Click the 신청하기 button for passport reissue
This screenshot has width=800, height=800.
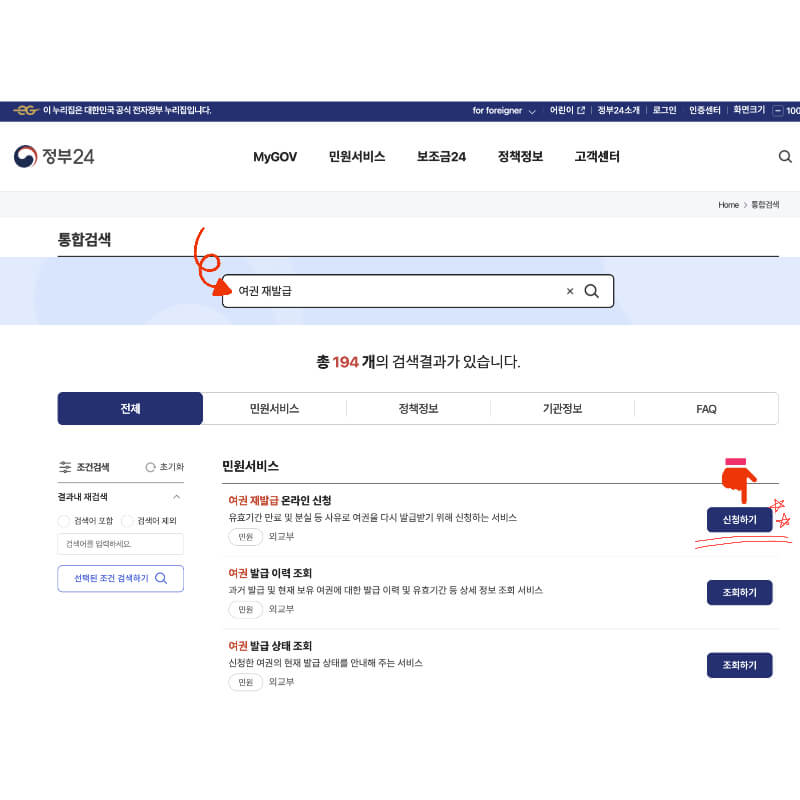[740, 519]
